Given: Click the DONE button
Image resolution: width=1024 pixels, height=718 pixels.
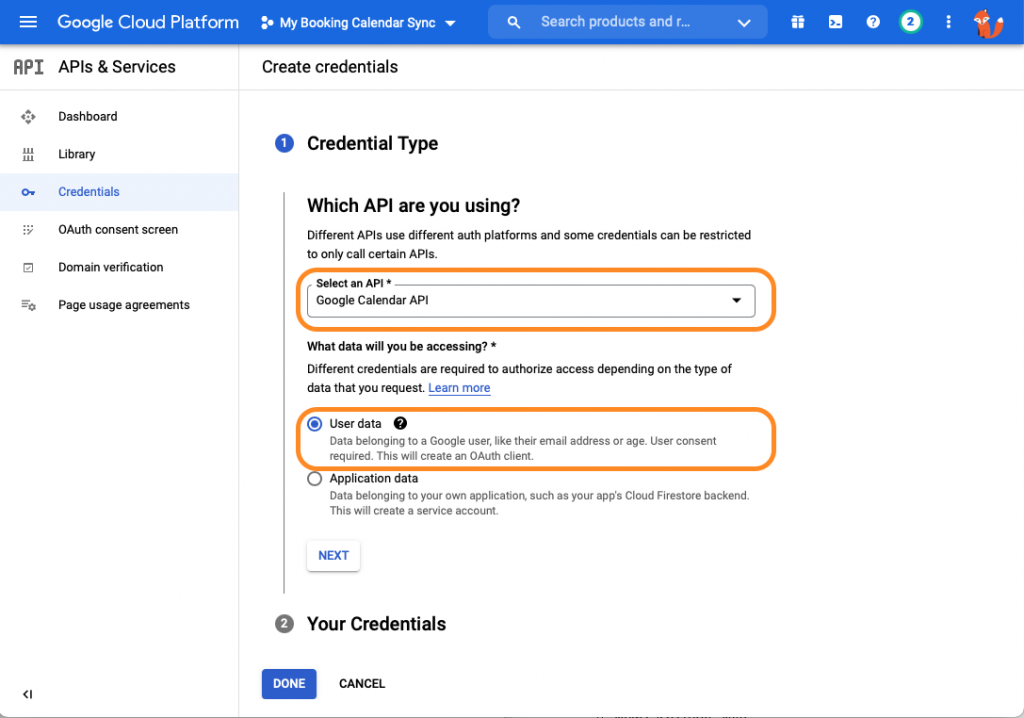Looking at the screenshot, I should pyautogui.click(x=289, y=683).
